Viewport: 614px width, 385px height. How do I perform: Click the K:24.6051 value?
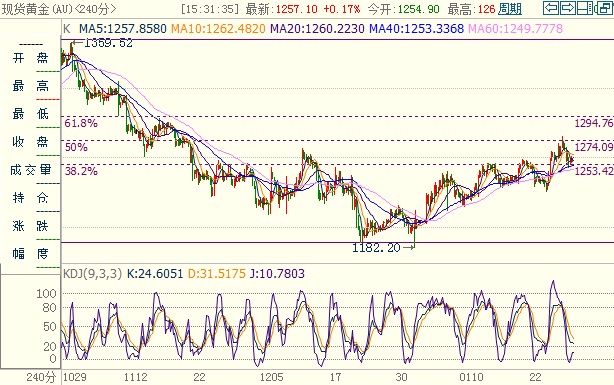tap(155, 273)
